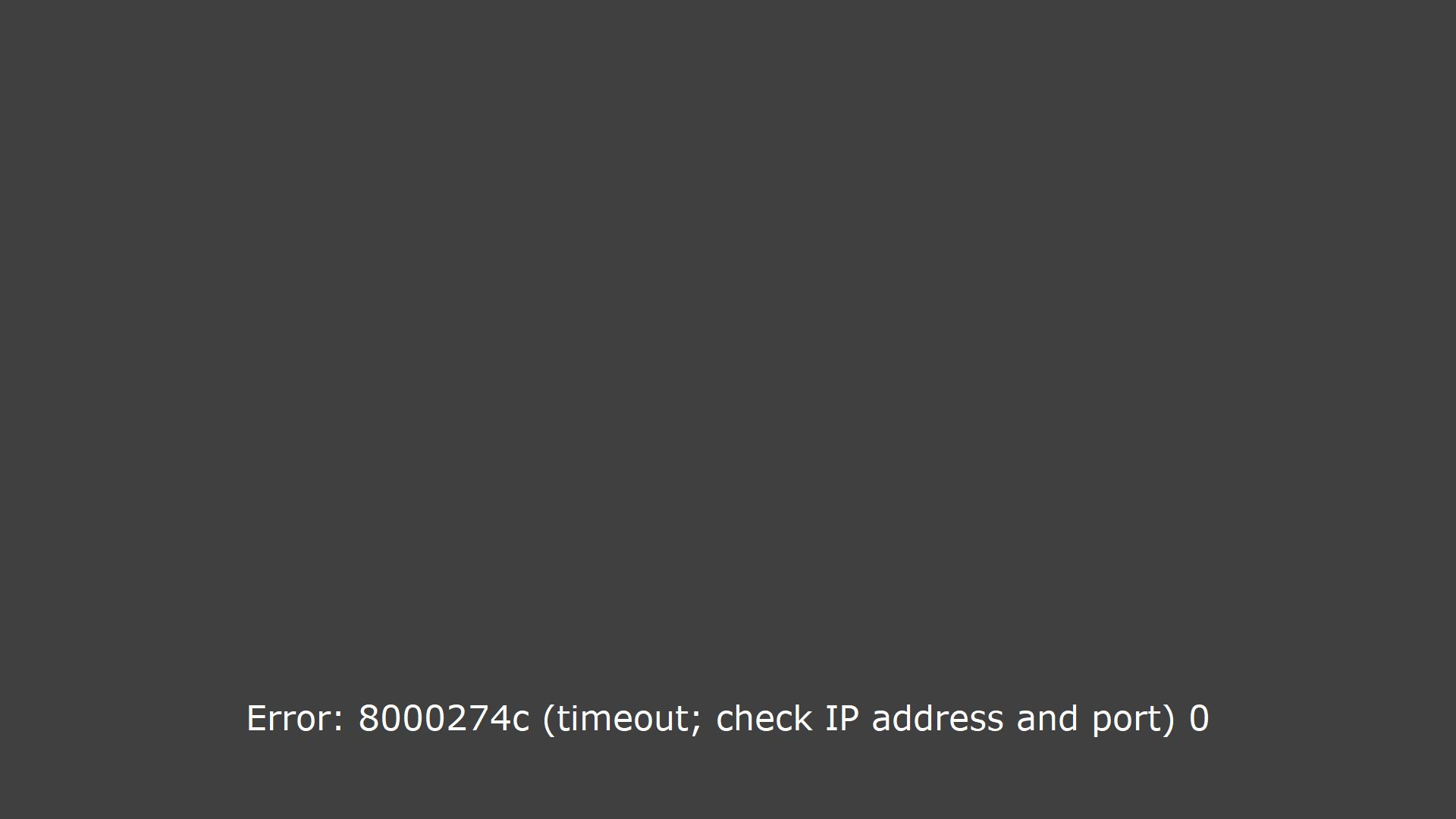The height and width of the screenshot is (819, 1456).
Task: Click the trailing "0" after the parenthesis
Action: (x=1199, y=718)
